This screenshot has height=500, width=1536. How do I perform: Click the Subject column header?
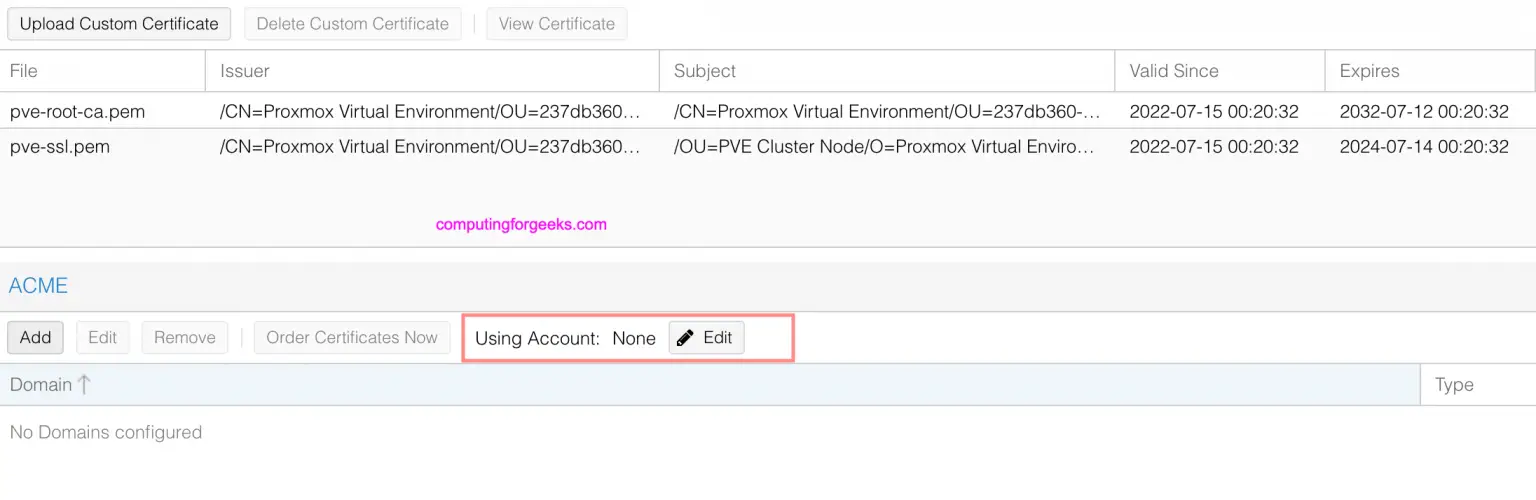pyautogui.click(x=705, y=71)
